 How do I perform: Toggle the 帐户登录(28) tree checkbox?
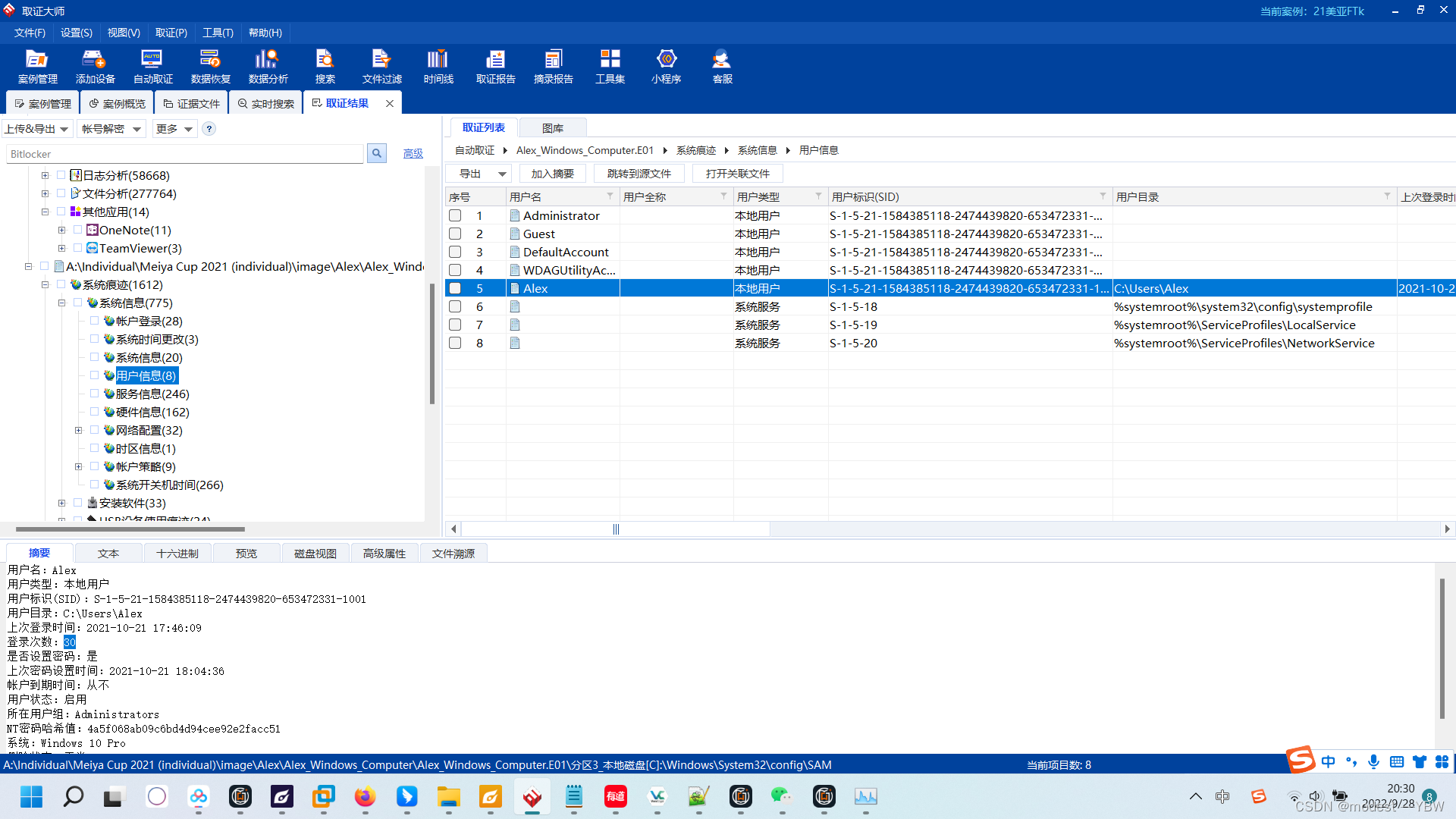(x=95, y=321)
